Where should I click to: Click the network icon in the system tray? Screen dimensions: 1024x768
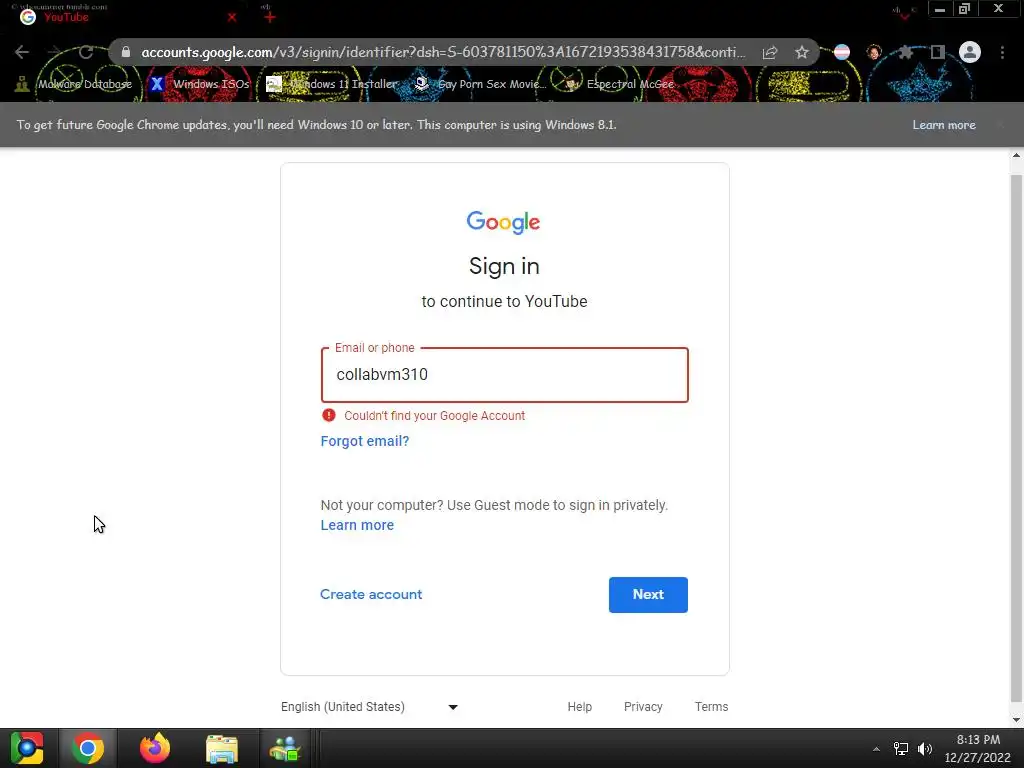[x=901, y=749]
